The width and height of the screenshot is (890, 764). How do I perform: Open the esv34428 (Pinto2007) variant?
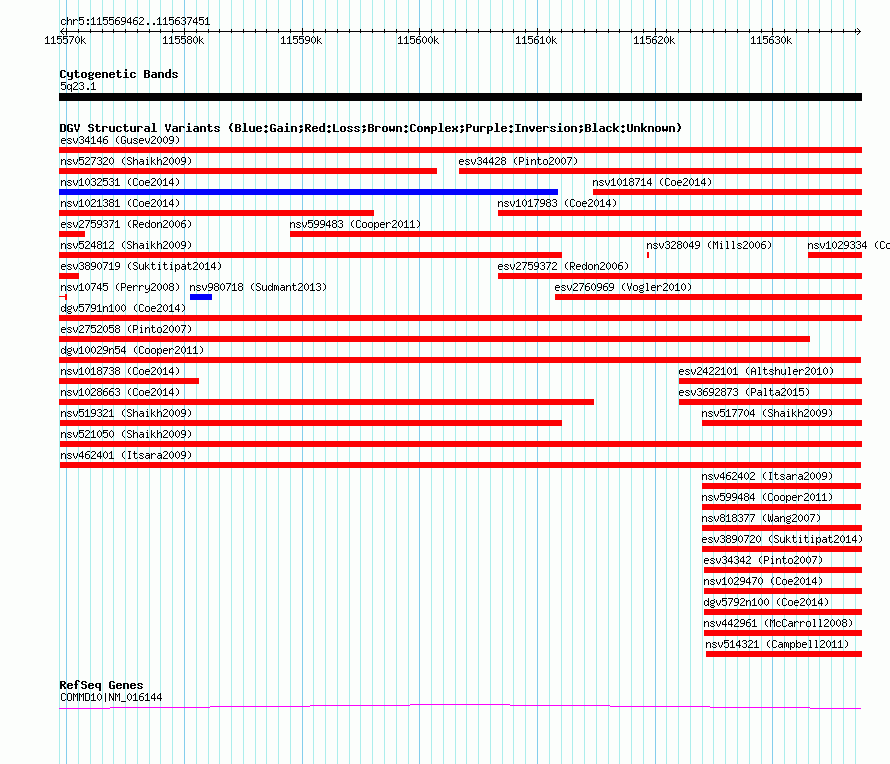pos(518,161)
